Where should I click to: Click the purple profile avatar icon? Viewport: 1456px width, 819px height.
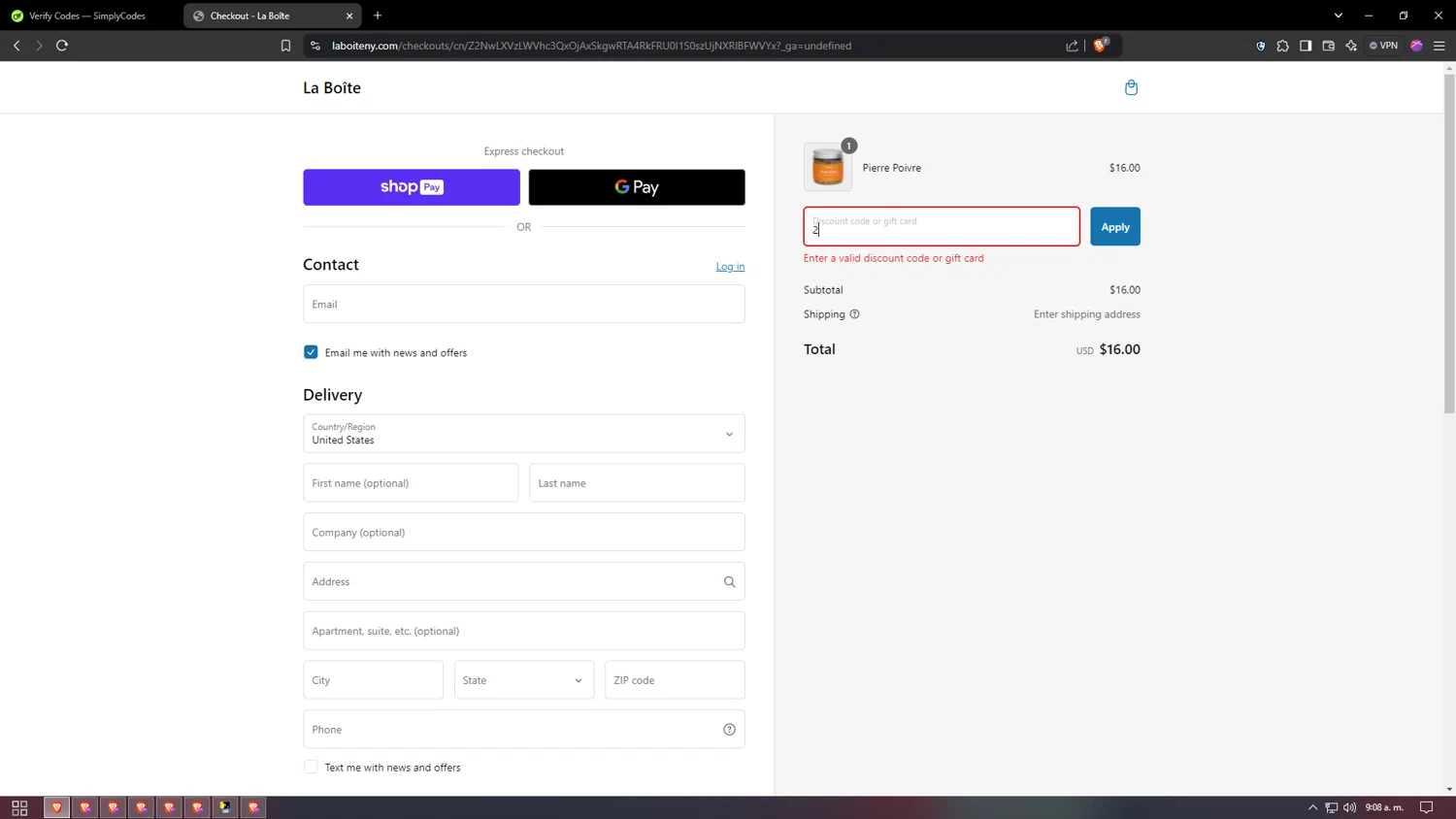pyautogui.click(x=1417, y=46)
